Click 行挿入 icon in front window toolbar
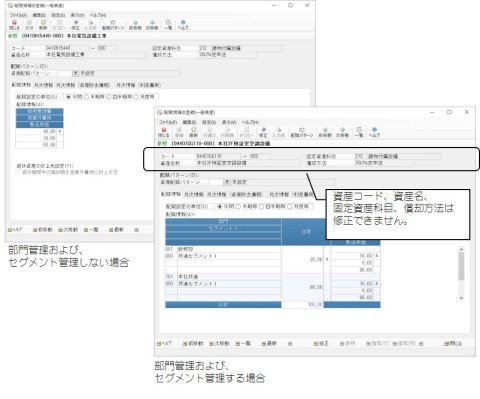The height and width of the screenshot is (399, 480). pos(210,132)
